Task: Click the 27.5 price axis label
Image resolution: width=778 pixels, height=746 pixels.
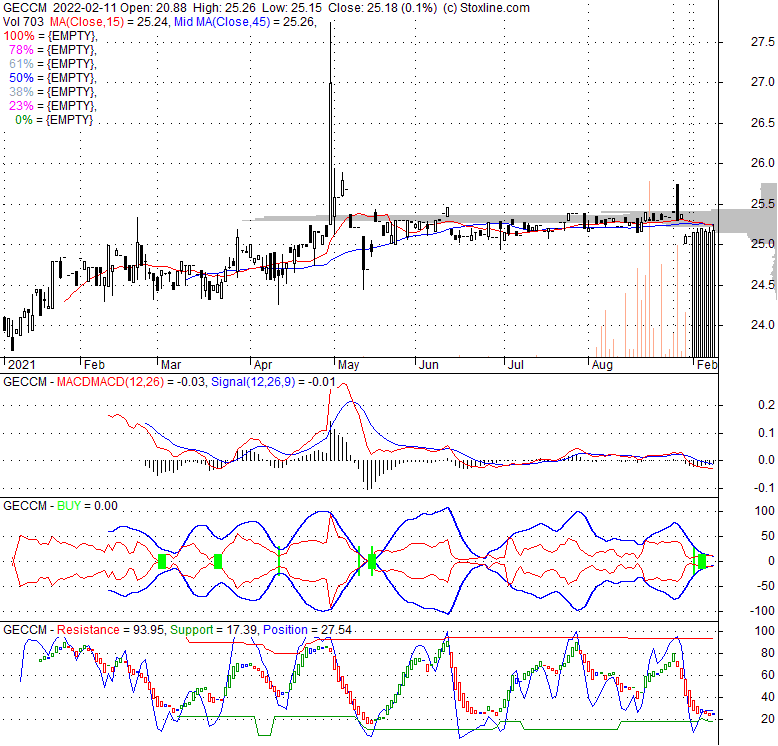Action: tap(763, 42)
